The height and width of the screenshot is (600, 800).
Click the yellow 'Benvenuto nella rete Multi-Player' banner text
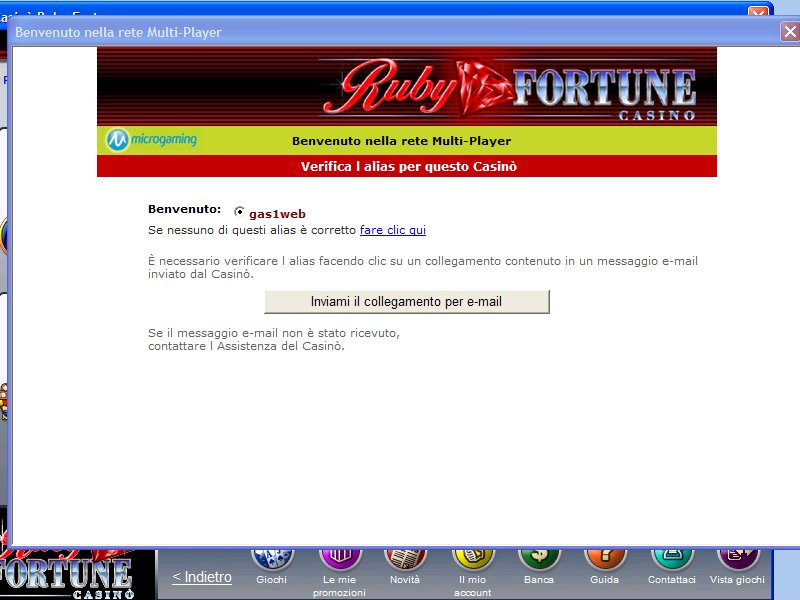[402, 141]
